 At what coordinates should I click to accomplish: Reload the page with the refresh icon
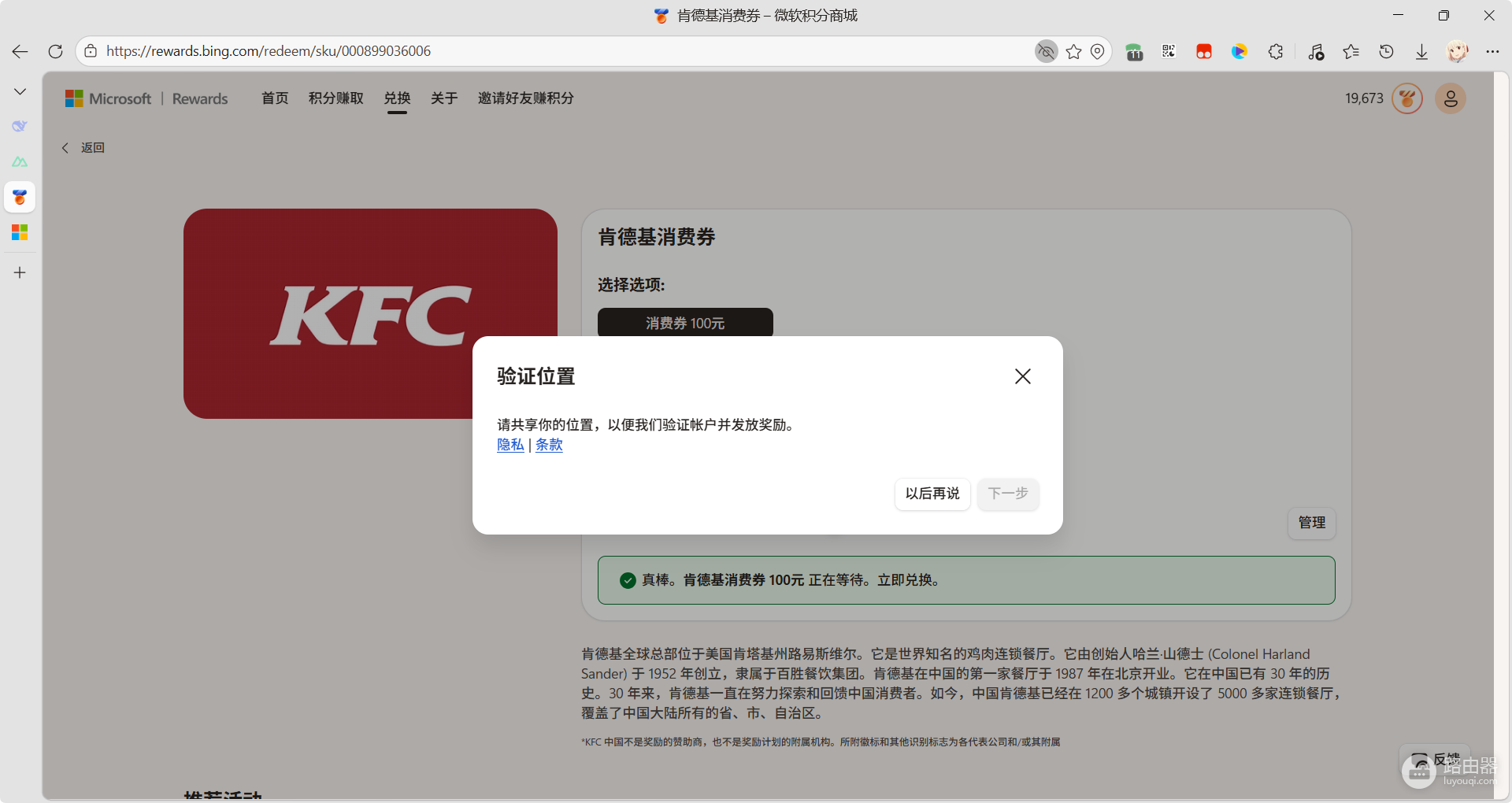[x=55, y=51]
